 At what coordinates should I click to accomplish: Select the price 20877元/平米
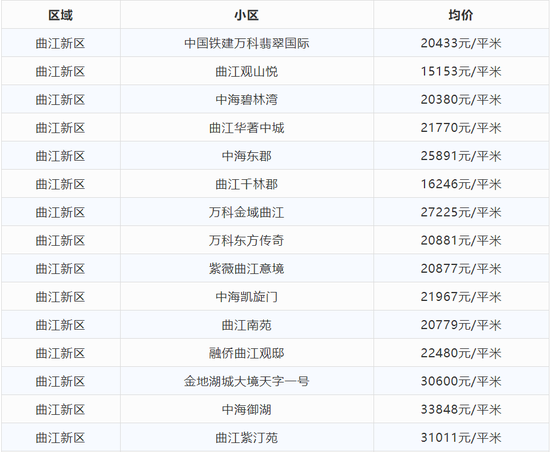point(461,269)
